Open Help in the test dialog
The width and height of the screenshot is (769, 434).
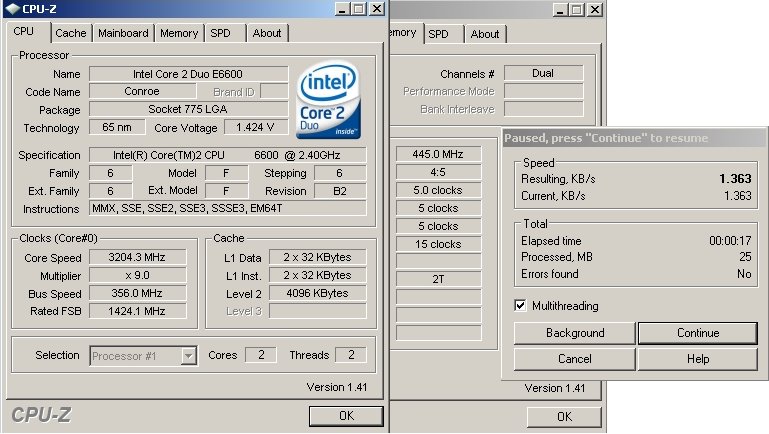pos(698,359)
